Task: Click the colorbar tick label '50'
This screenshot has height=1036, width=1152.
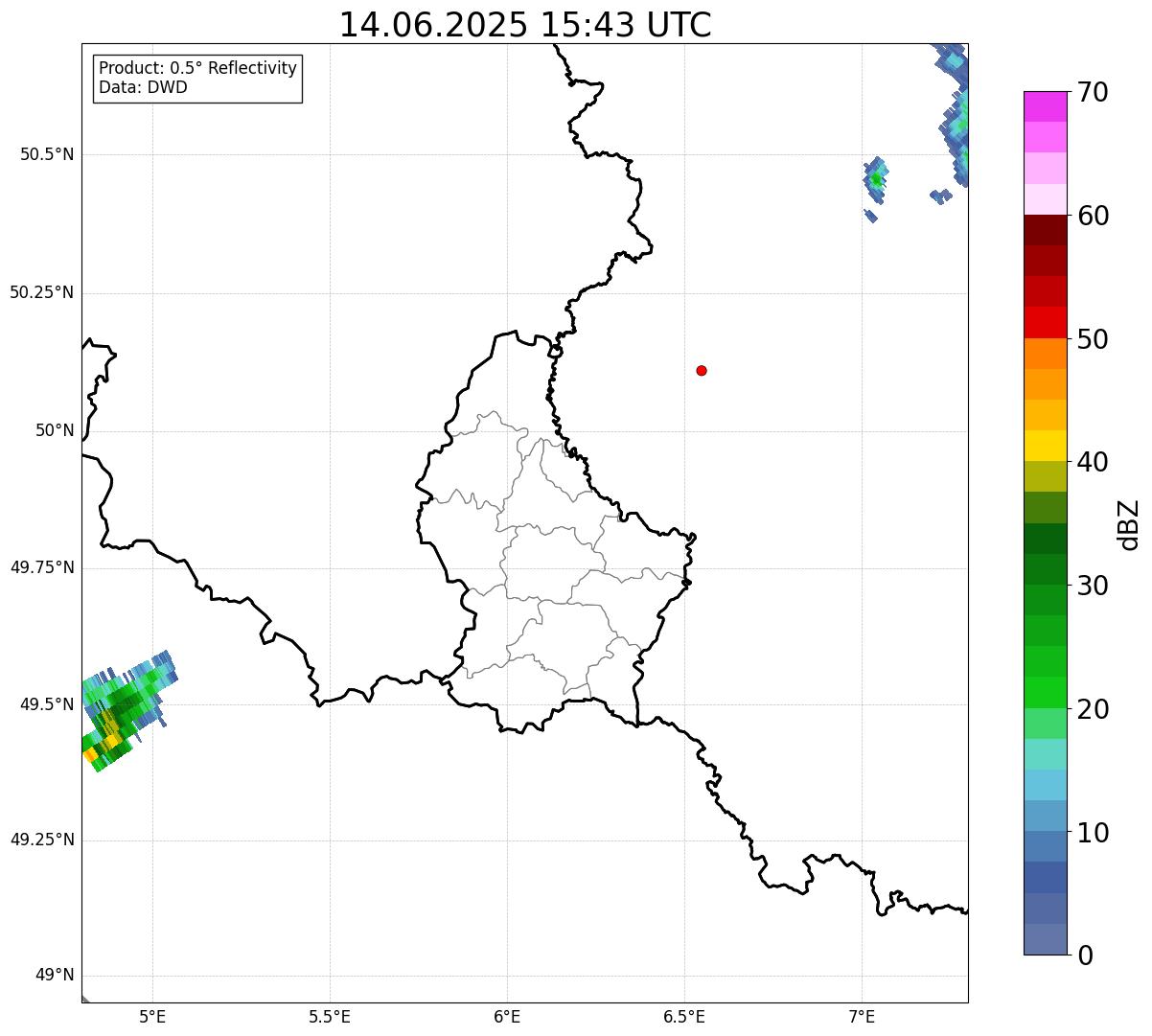Action: [1094, 339]
